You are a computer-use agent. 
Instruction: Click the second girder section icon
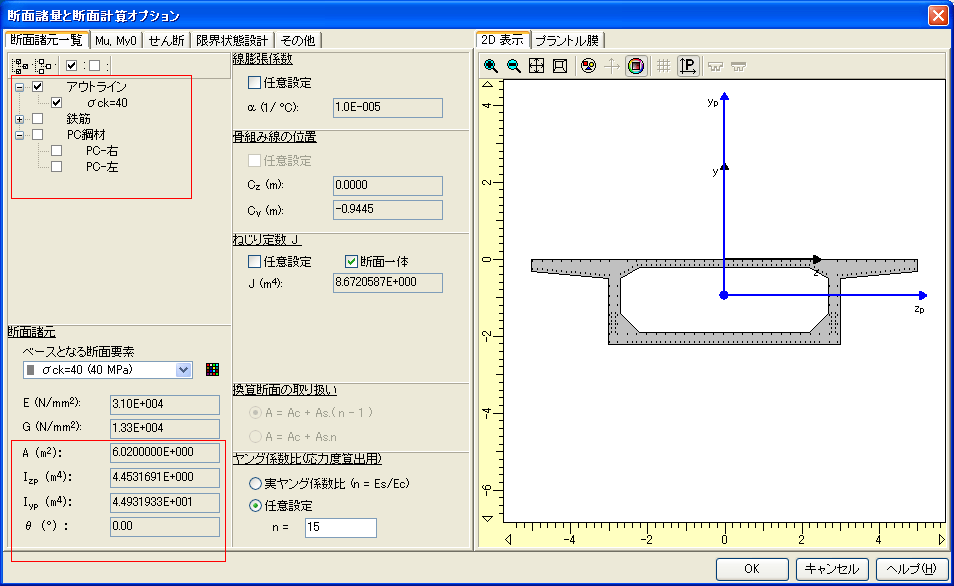pos(739,66)
